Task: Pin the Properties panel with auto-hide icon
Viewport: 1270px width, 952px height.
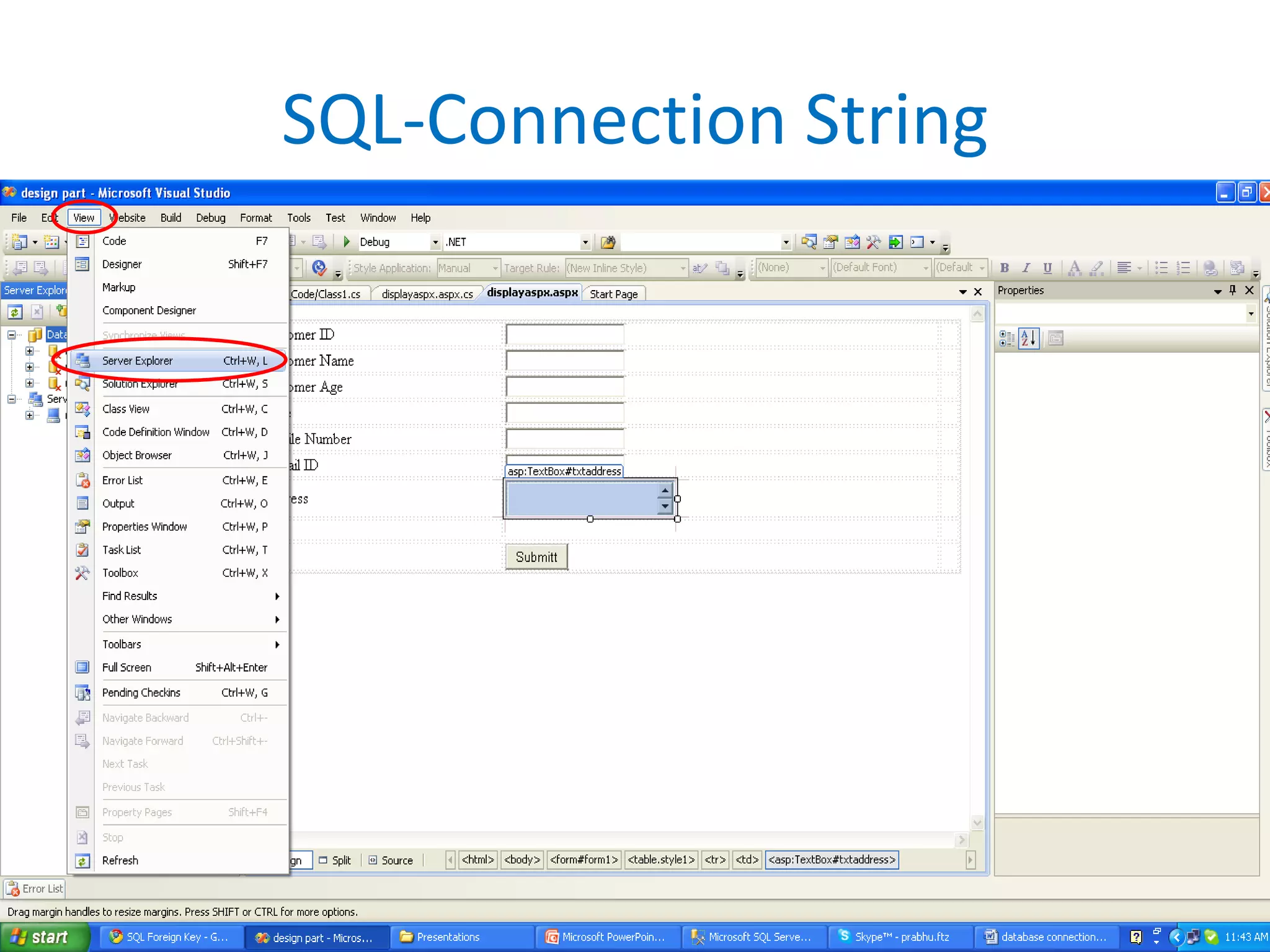Action: 1233,290
